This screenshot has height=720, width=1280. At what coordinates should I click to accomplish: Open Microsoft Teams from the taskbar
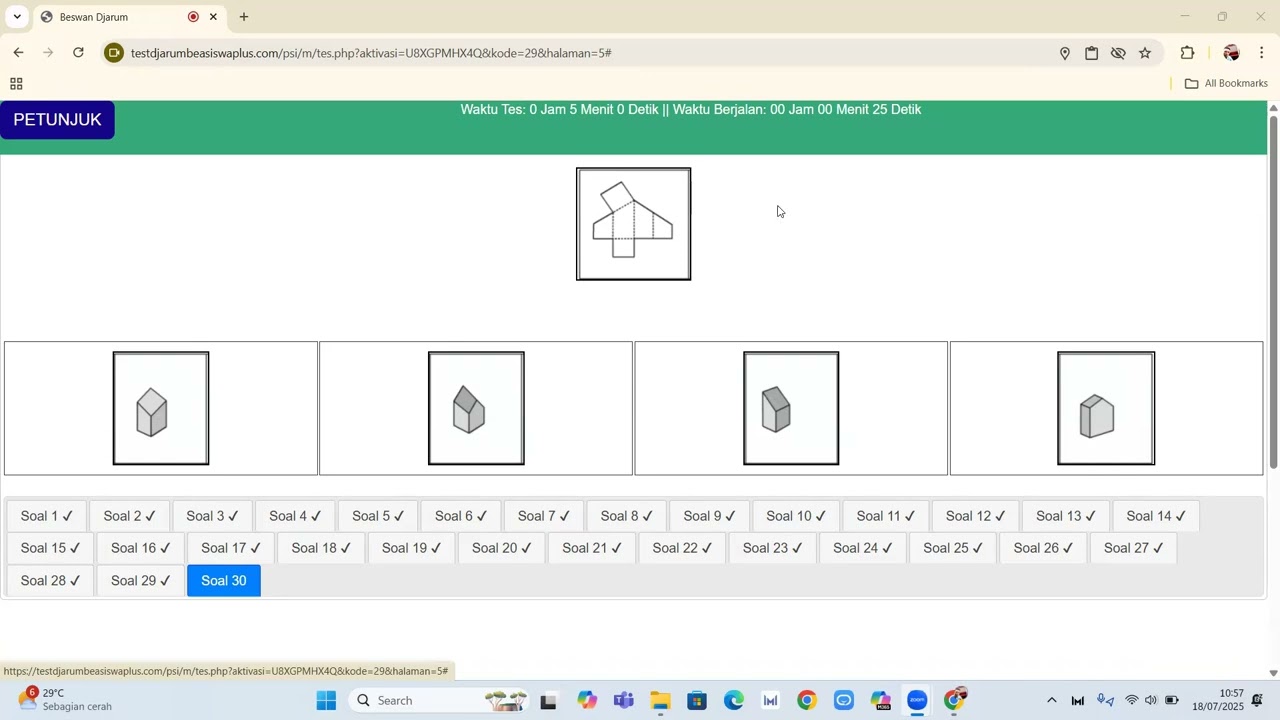click(623, 700)
